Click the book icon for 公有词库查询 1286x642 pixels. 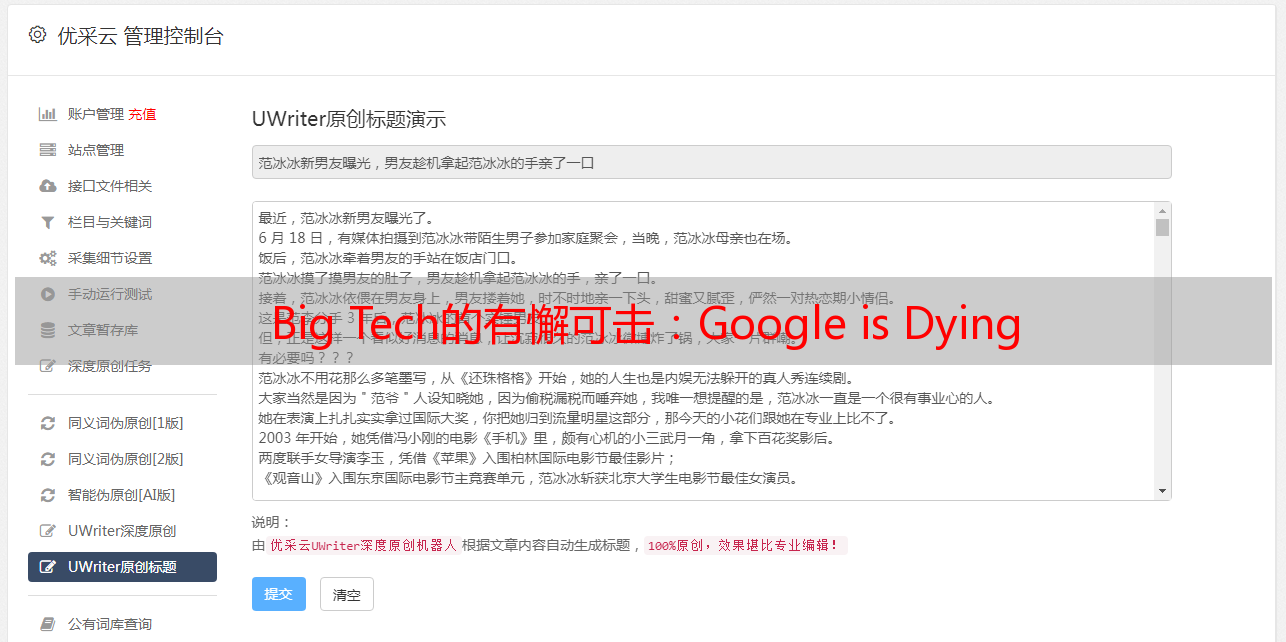point(47,624)
